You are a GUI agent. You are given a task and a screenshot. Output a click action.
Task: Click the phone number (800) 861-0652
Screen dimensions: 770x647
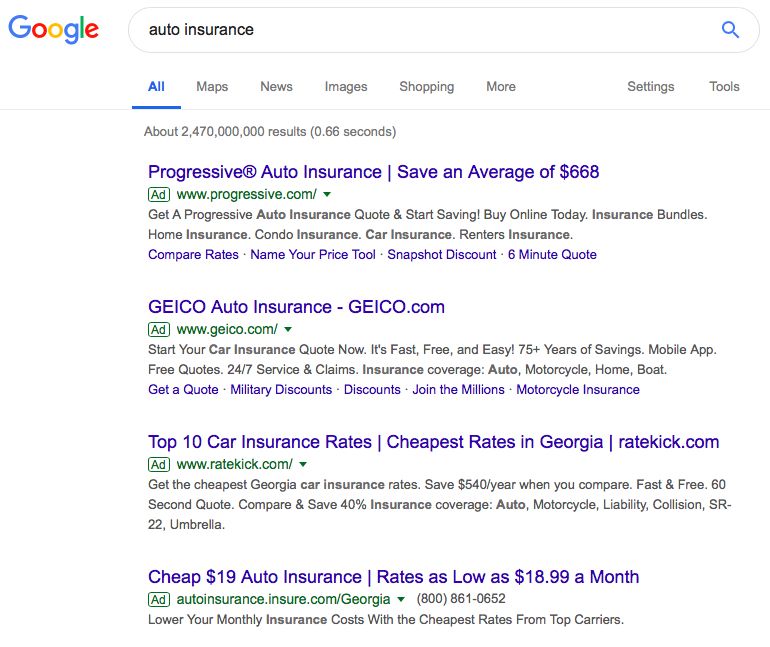pos(461,599)
